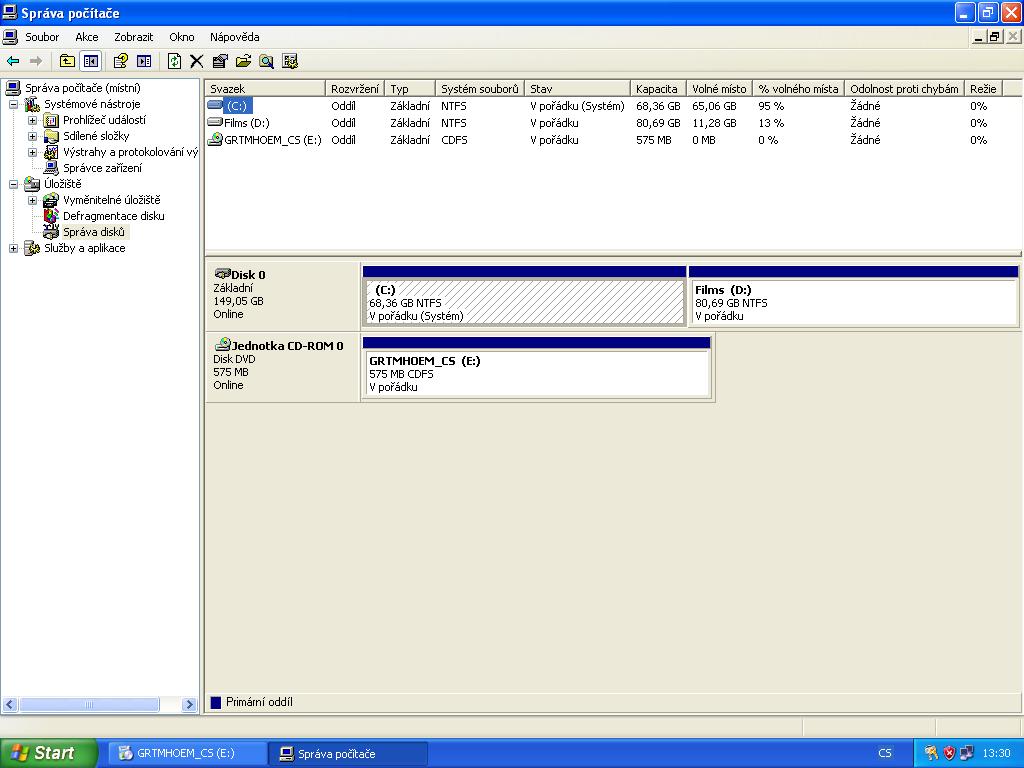Expand the Služby a aplikace node
The height and width of the screenshot is (768, 1024).
pyautogui.click(x=14, y=248)
